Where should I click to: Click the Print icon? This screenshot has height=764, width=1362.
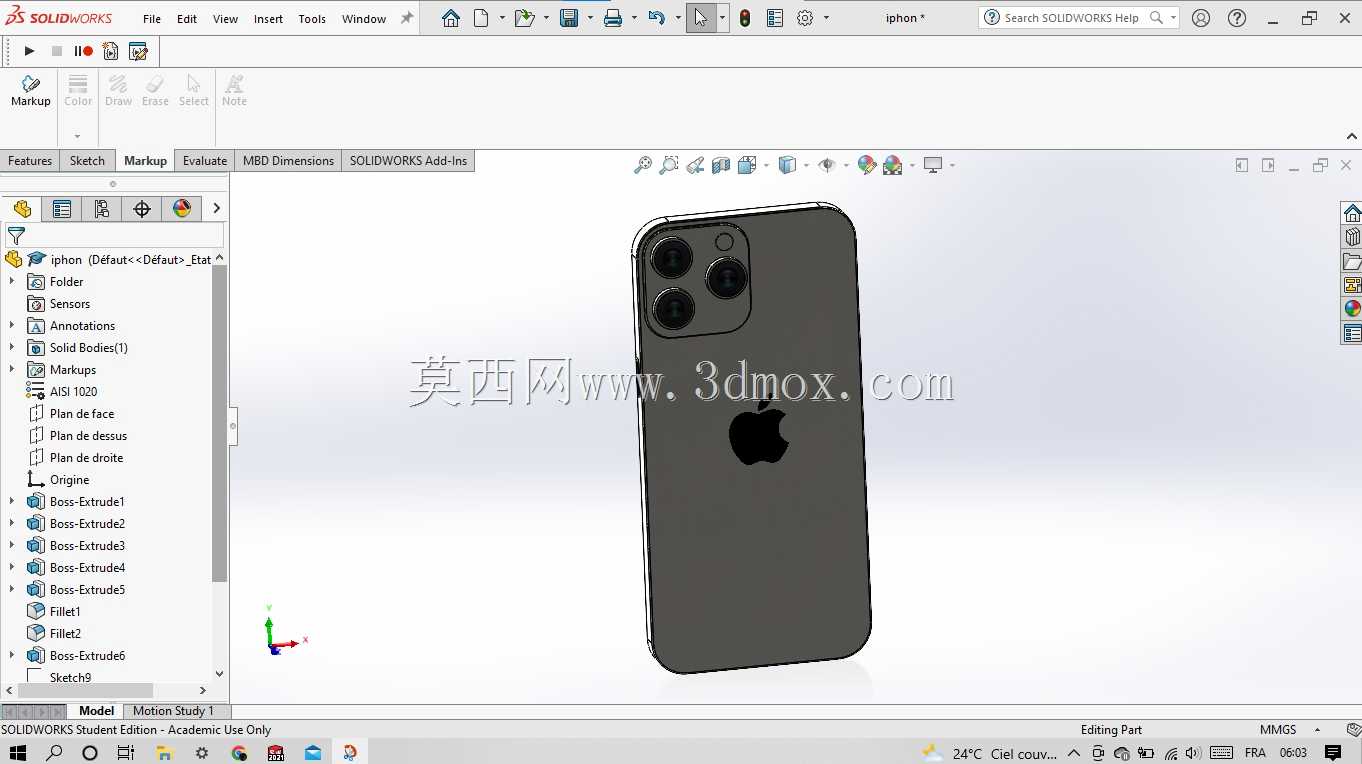click(613, 18)
